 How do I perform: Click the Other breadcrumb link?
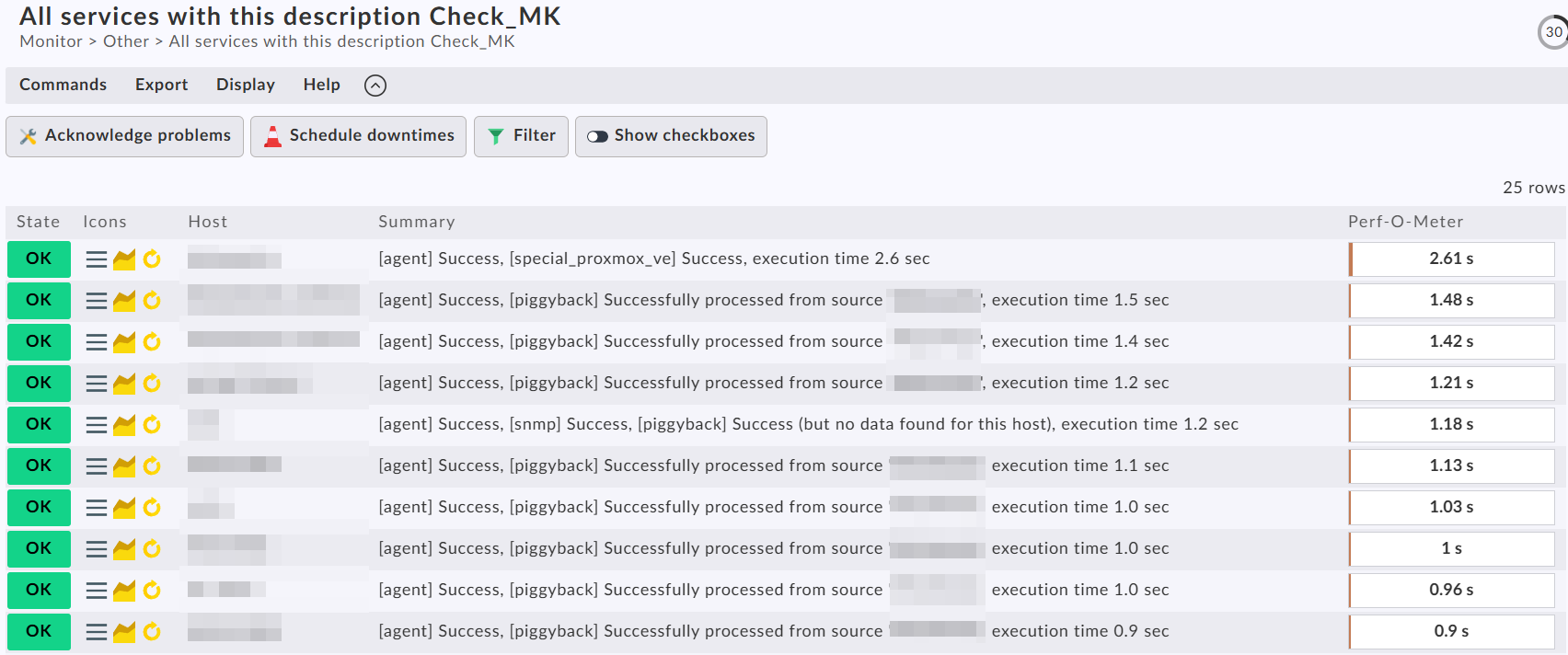tap(125, 41)
